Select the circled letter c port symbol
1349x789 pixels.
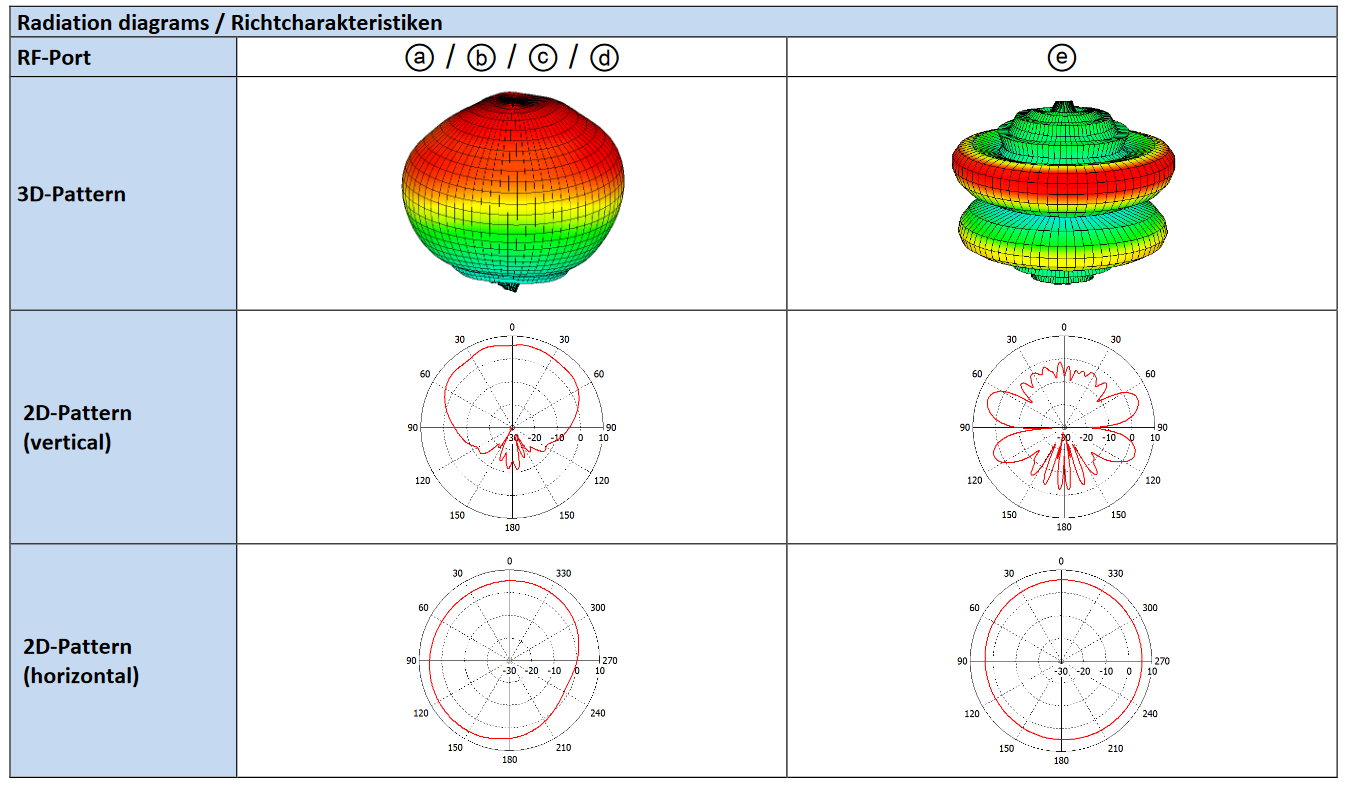pyautogui.click(x=542, y=58)
